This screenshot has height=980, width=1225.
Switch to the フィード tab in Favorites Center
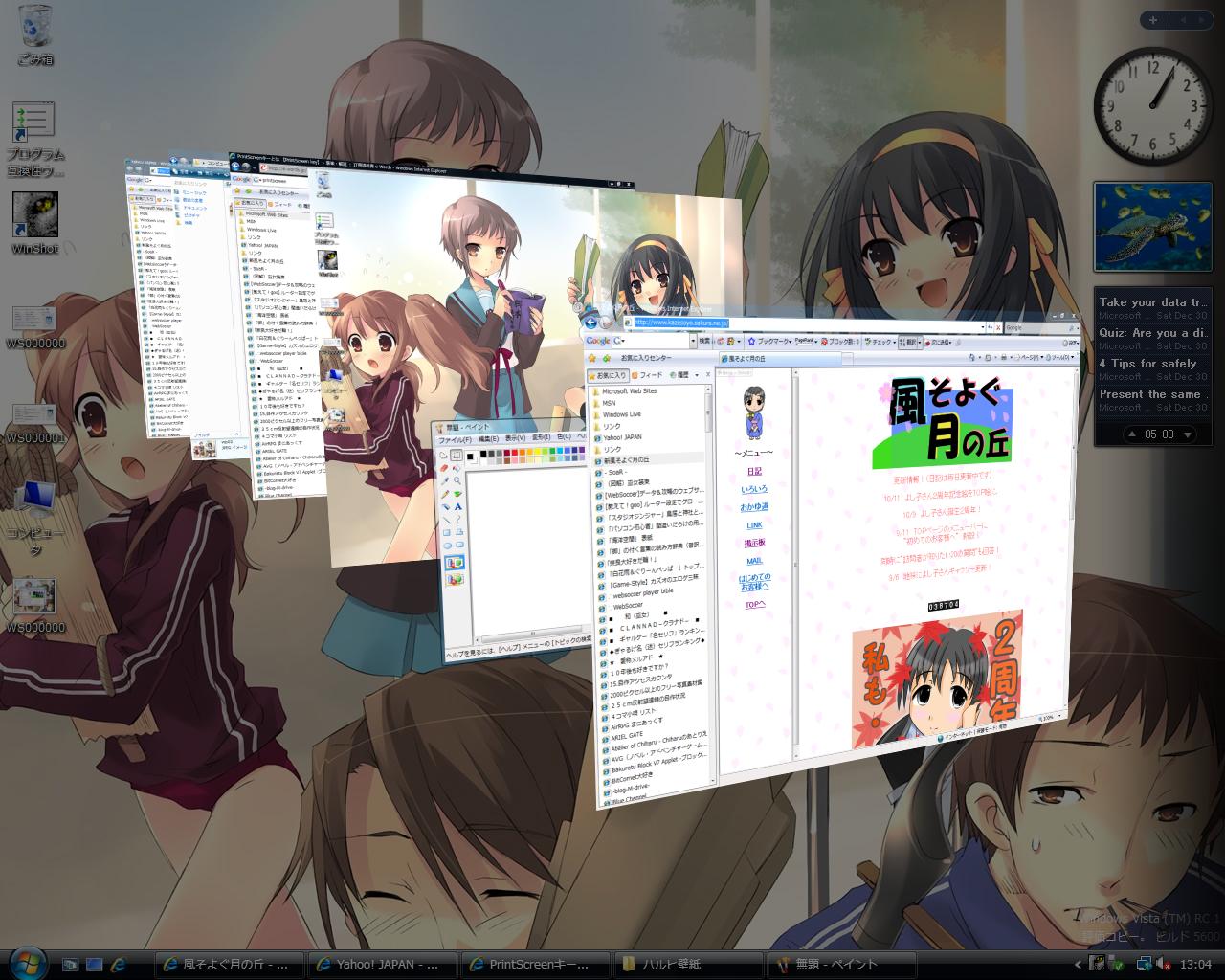[x=648, y=375]
